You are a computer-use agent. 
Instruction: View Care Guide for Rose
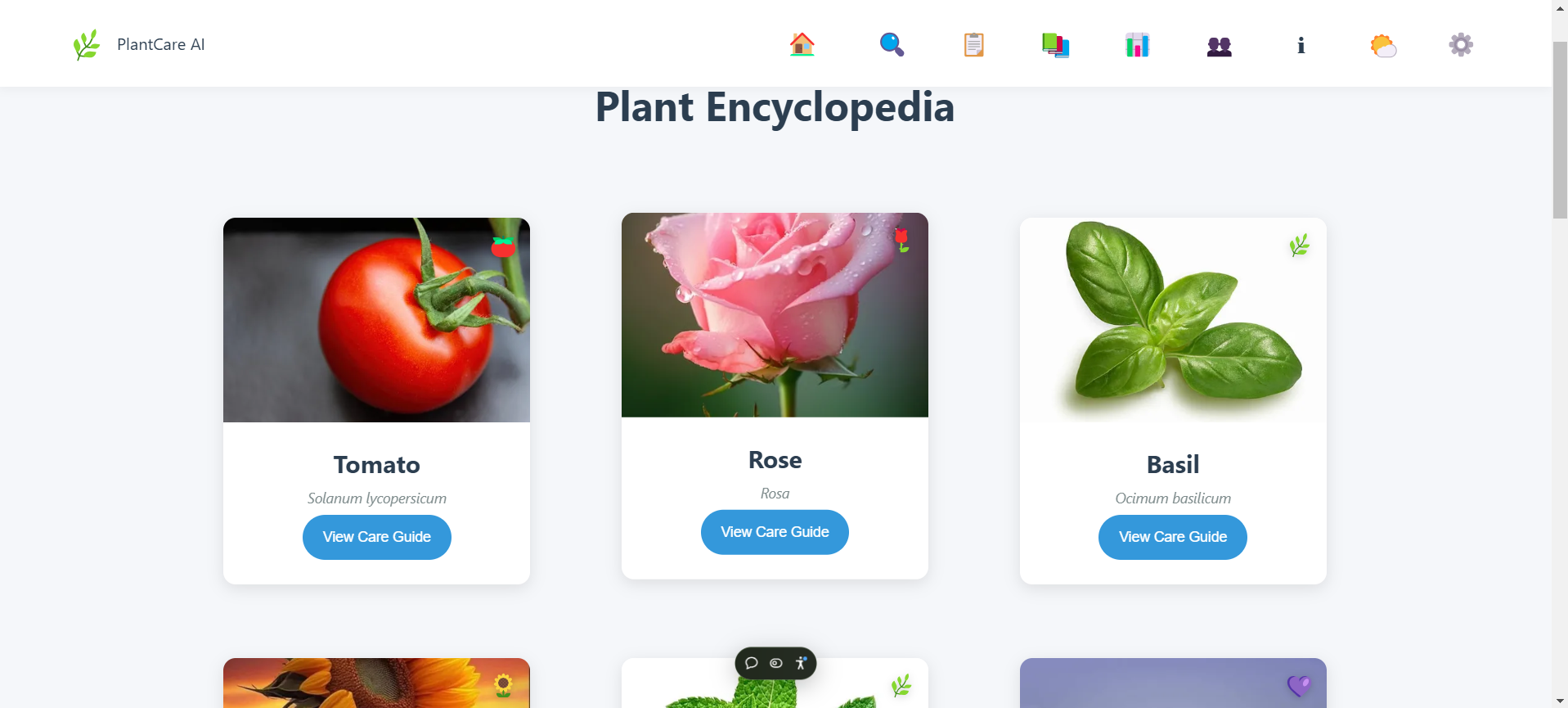pos(775,532)
